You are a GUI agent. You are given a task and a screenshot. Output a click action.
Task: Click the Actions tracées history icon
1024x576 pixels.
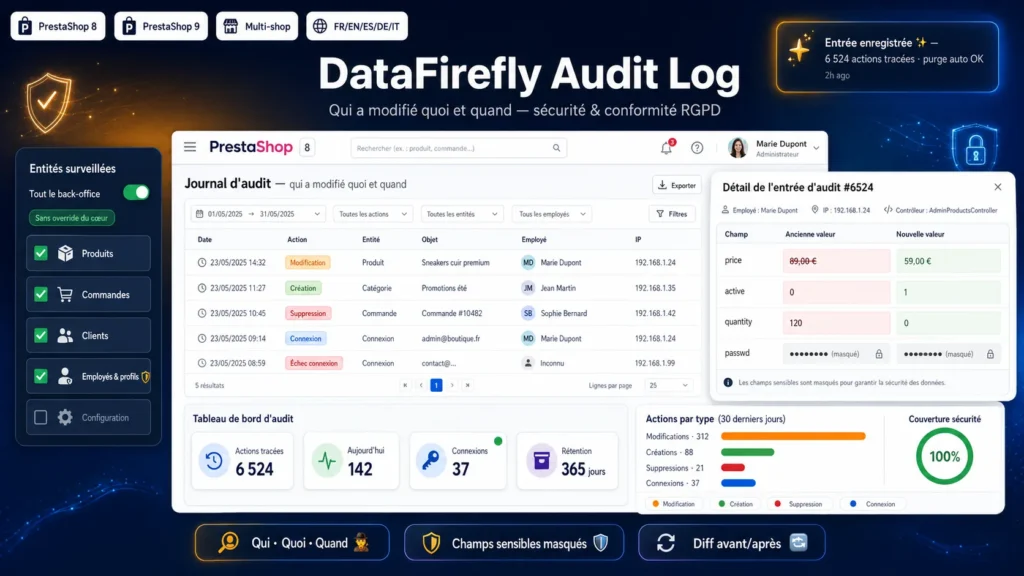point(214,461)
